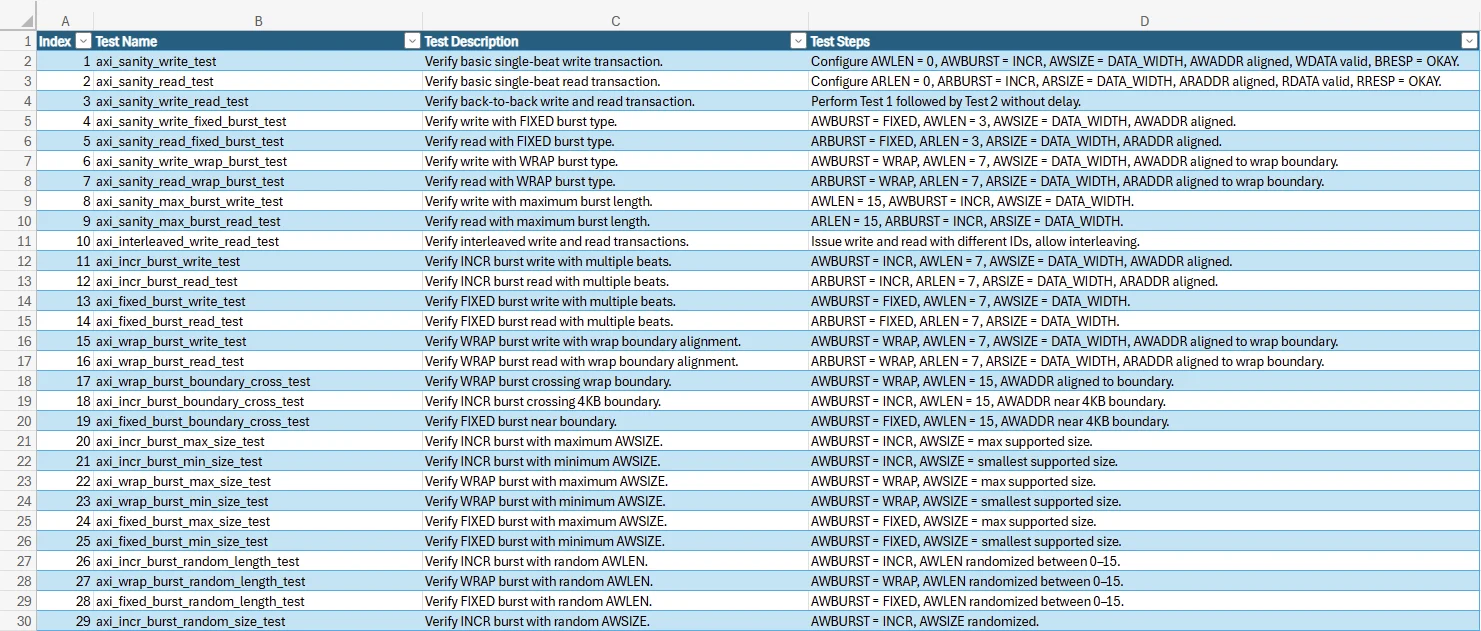Select cell axi_fixed_burst_boundary_cross_test
The height and width of the screenshot is (631, 1481).
[258, 421]
